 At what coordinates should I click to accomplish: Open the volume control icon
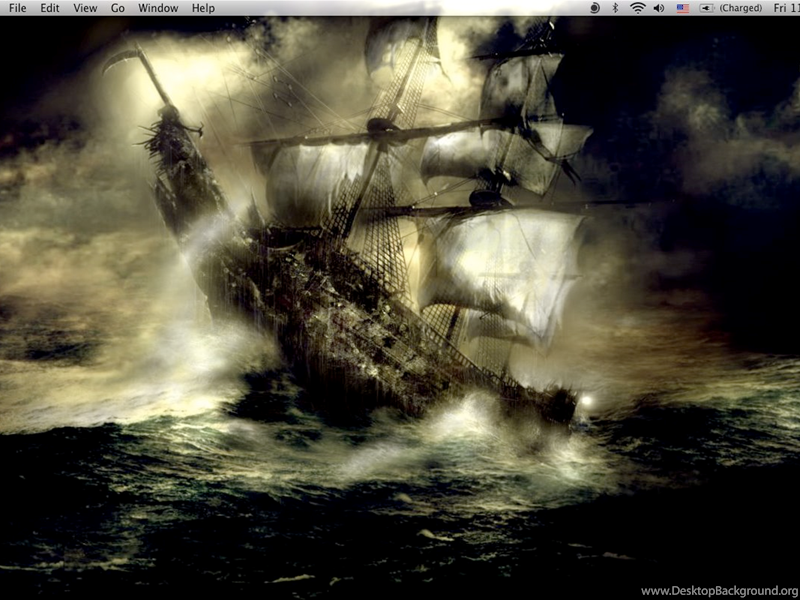click(659, 8)
